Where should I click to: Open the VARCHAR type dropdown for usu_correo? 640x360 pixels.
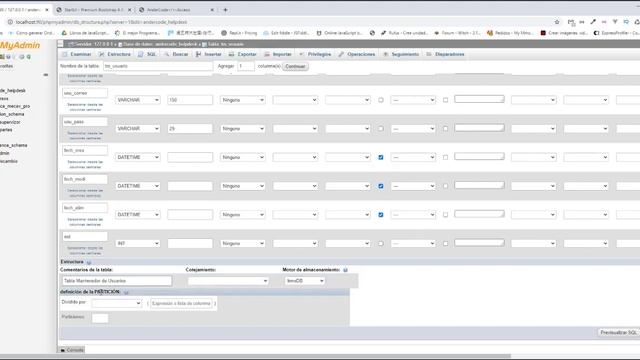[138, 100]
